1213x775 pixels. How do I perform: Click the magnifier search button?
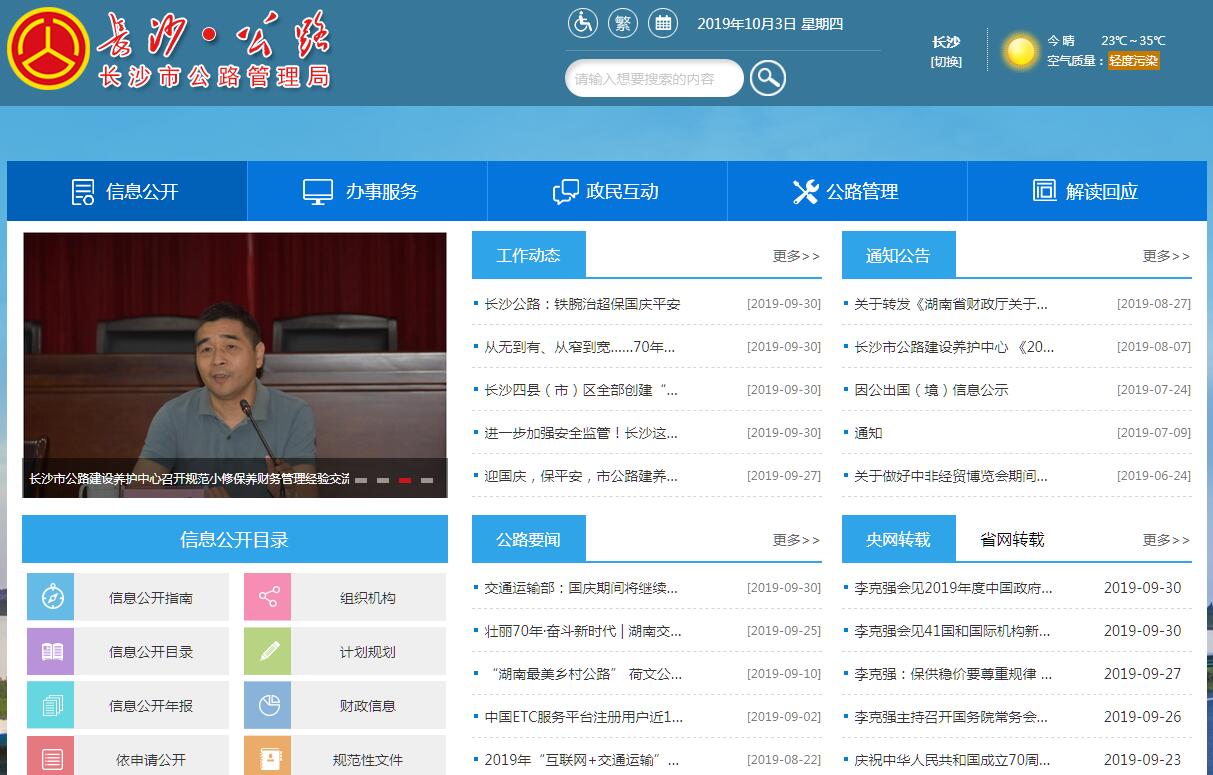[x=768, y=78]
